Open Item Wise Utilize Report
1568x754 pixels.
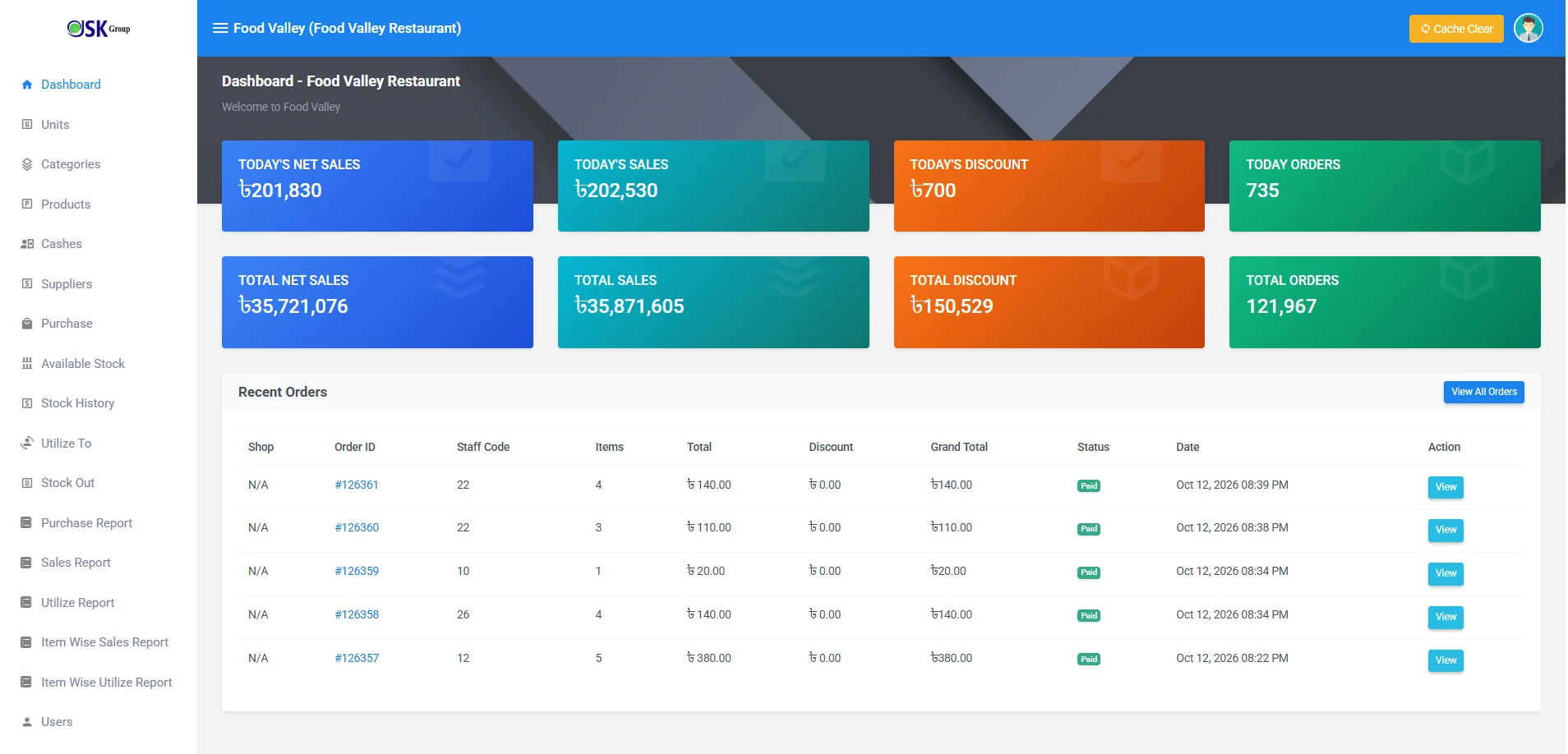[x=107, y=683]
